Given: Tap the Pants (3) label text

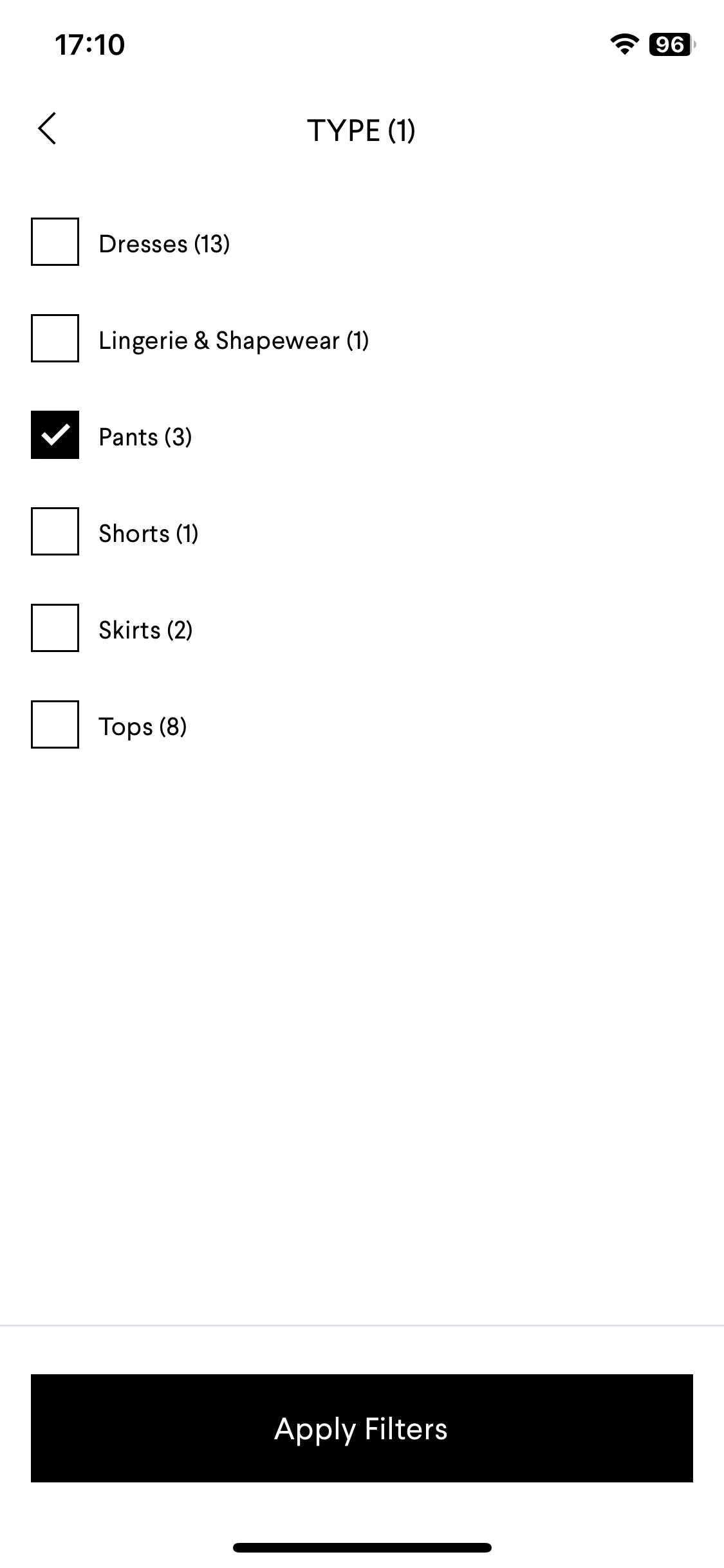Looking at the screenshot, I should (145, 437).
